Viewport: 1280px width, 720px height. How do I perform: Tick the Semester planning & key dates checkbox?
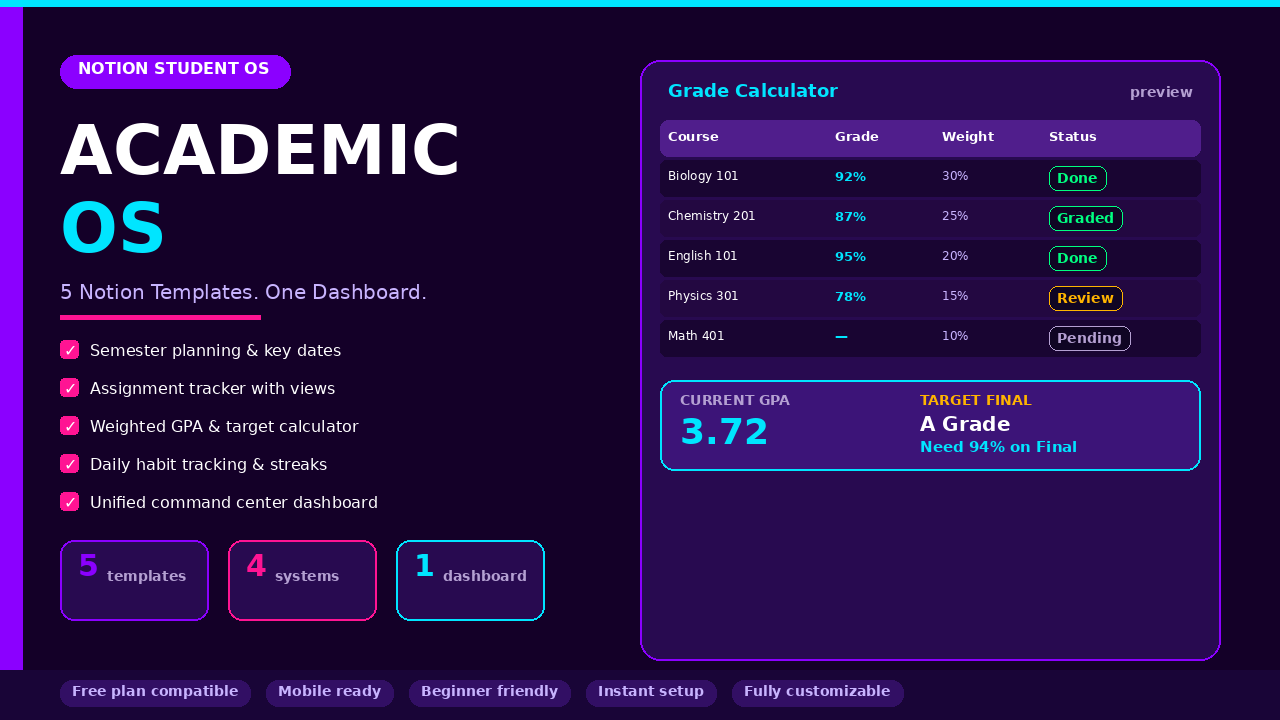69,350
